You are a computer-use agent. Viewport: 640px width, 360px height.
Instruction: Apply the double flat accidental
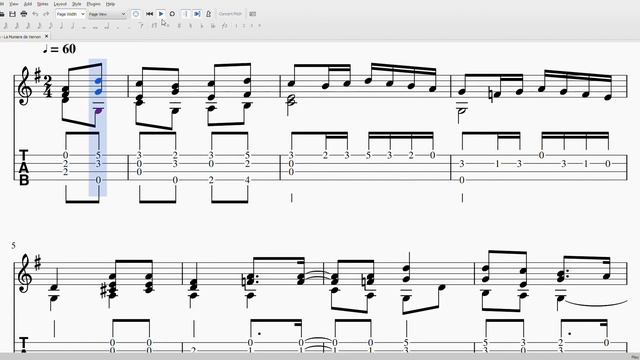(x=213, y=26)
